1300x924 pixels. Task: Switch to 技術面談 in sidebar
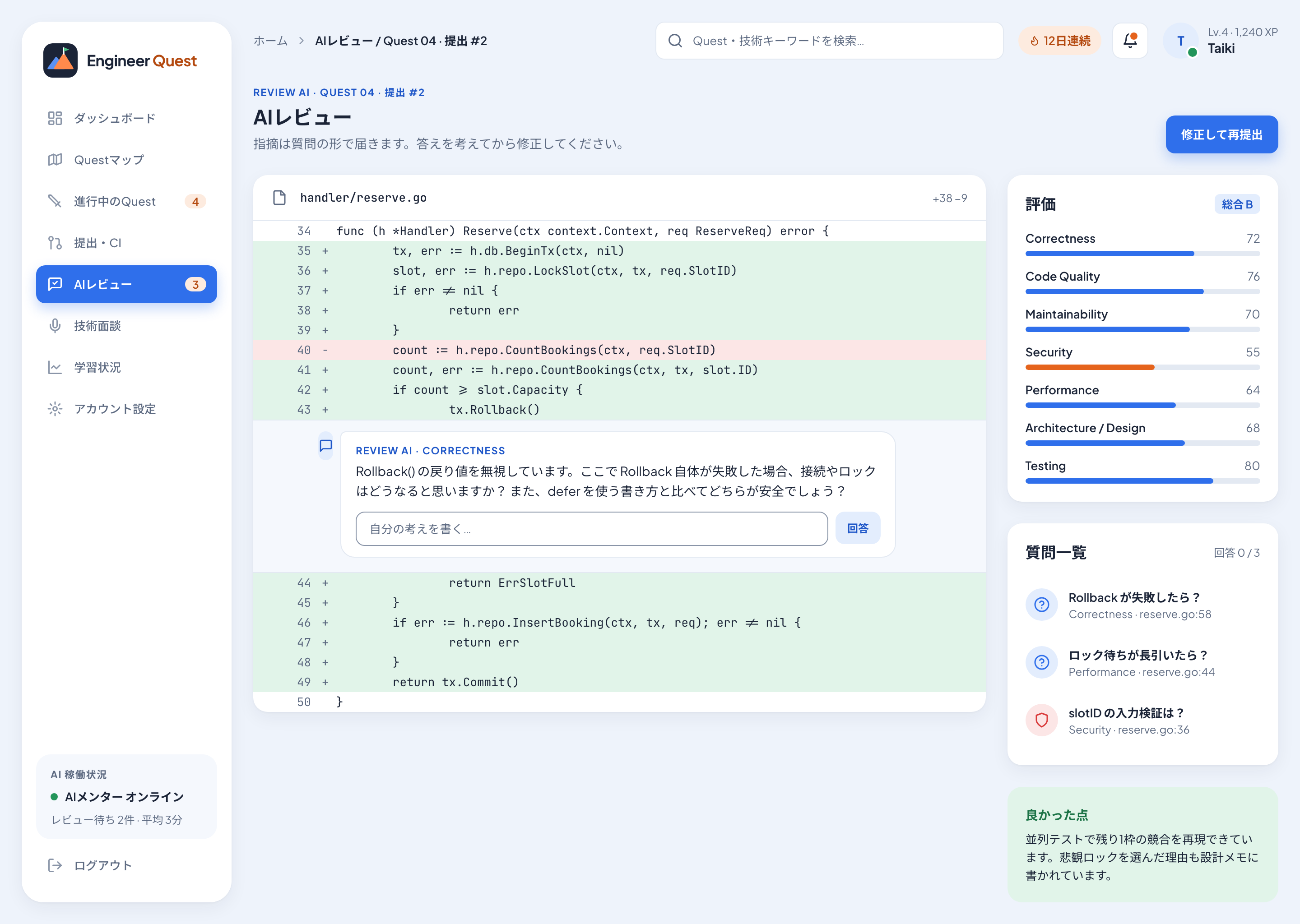126,325
